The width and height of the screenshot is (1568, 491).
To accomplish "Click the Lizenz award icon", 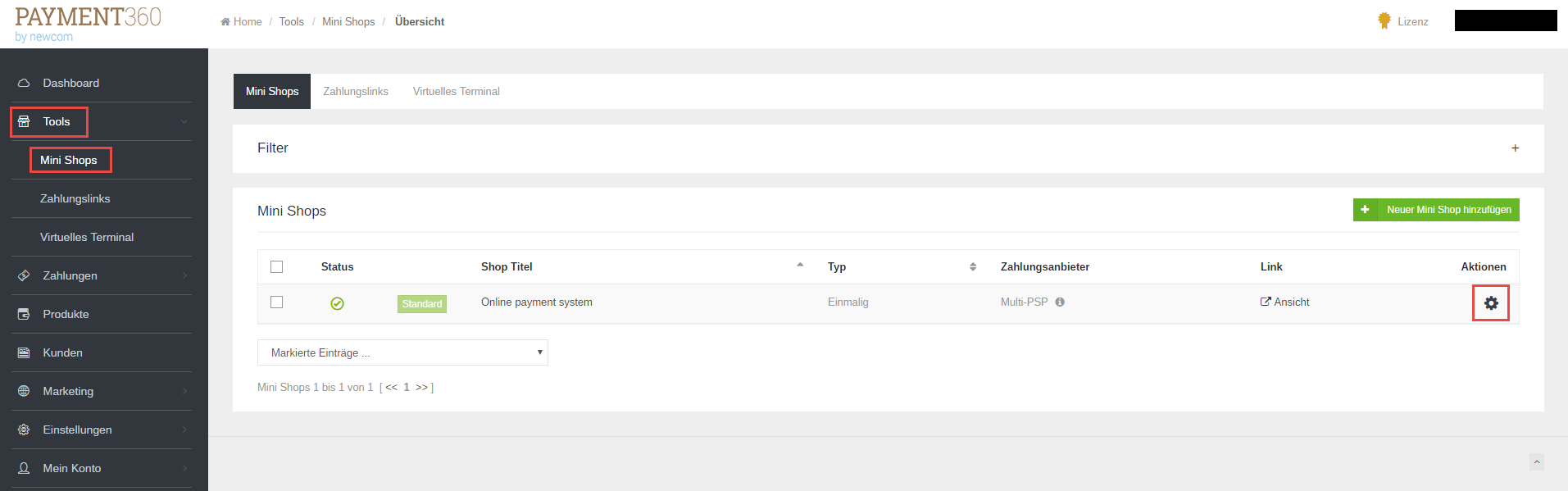I will [x=1384, y=21].
